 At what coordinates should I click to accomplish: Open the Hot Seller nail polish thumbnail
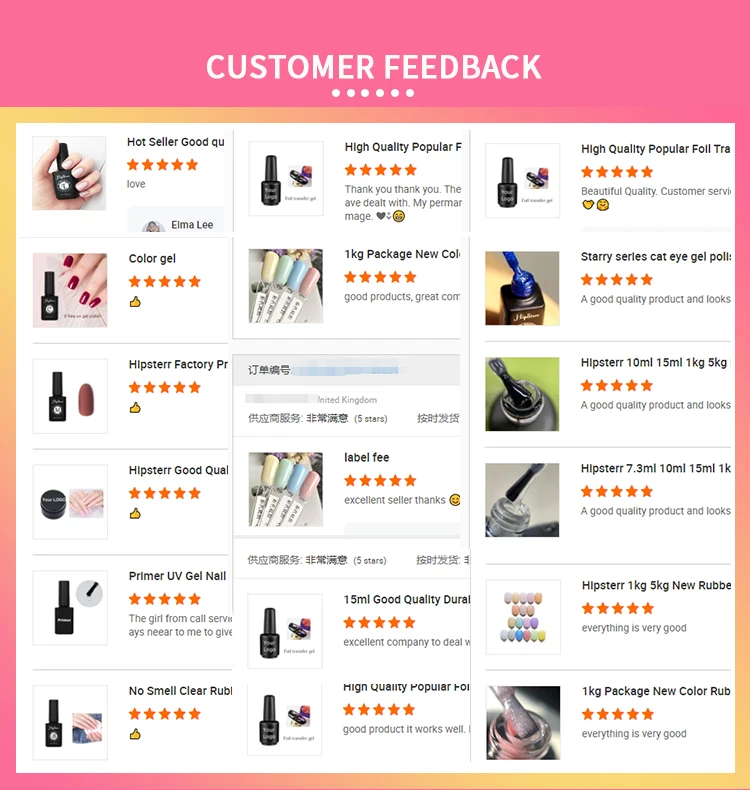click(x=69, y=173)
